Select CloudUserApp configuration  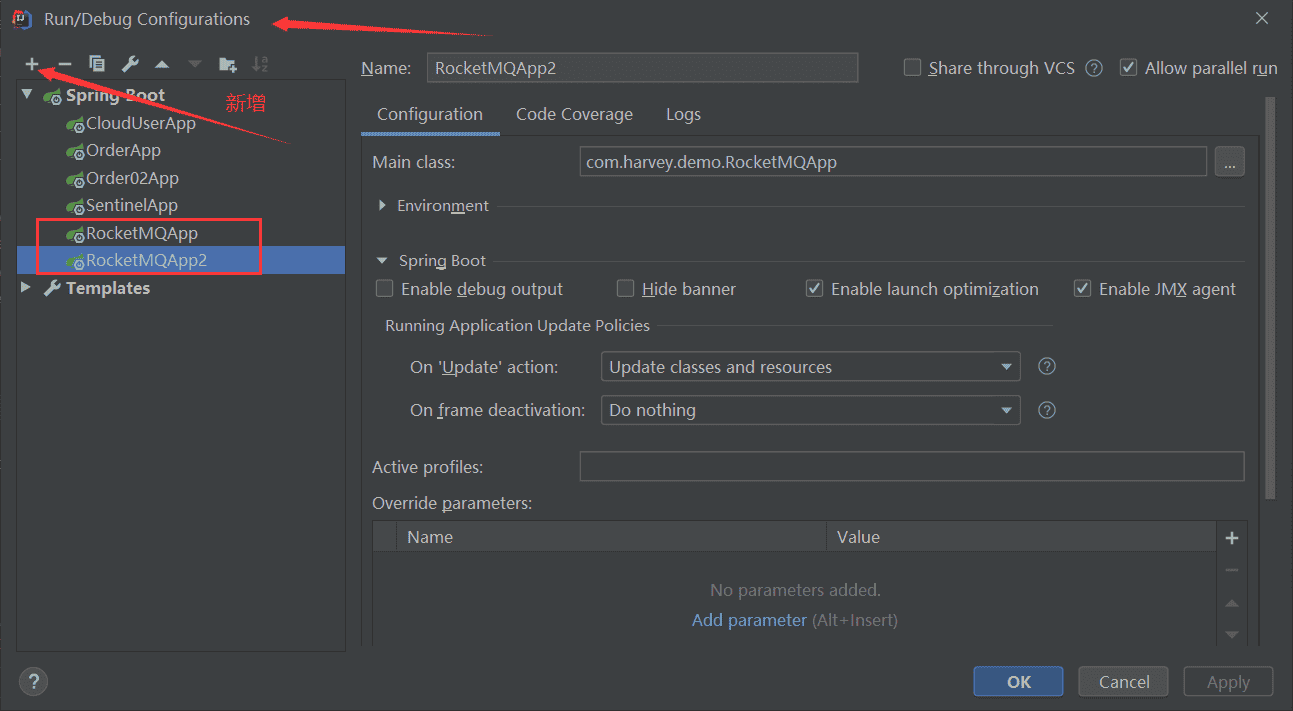point(141,123)
